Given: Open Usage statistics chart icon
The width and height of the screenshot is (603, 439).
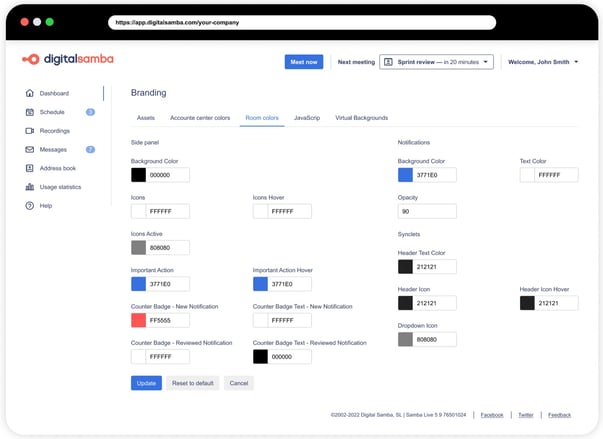Looking at the screenshot, I should pyautogui.click(x=30, y=187).
